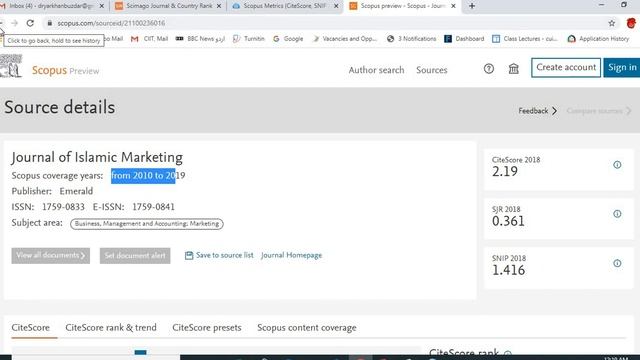Open the Google bookmark
This screenshot has width=640, height=360.
pyautogui.click(x=288, y=39)
